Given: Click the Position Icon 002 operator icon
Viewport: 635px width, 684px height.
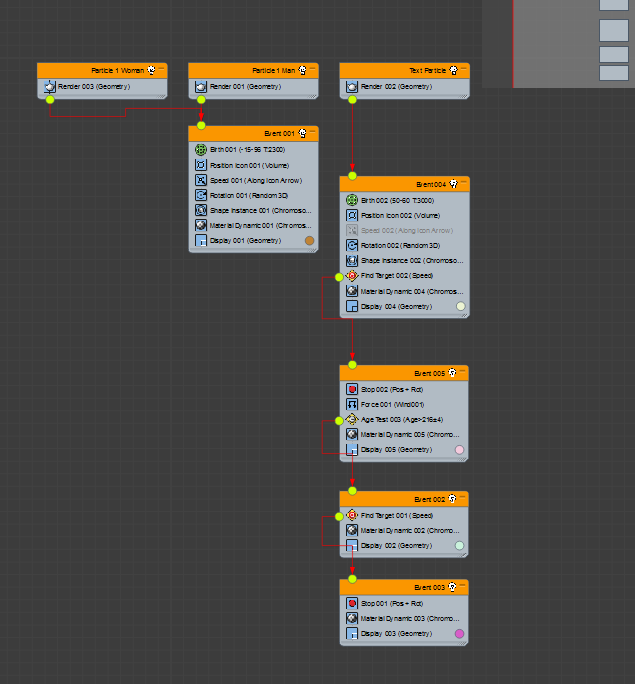Looking at the screenshot, I should pos(352,215).
